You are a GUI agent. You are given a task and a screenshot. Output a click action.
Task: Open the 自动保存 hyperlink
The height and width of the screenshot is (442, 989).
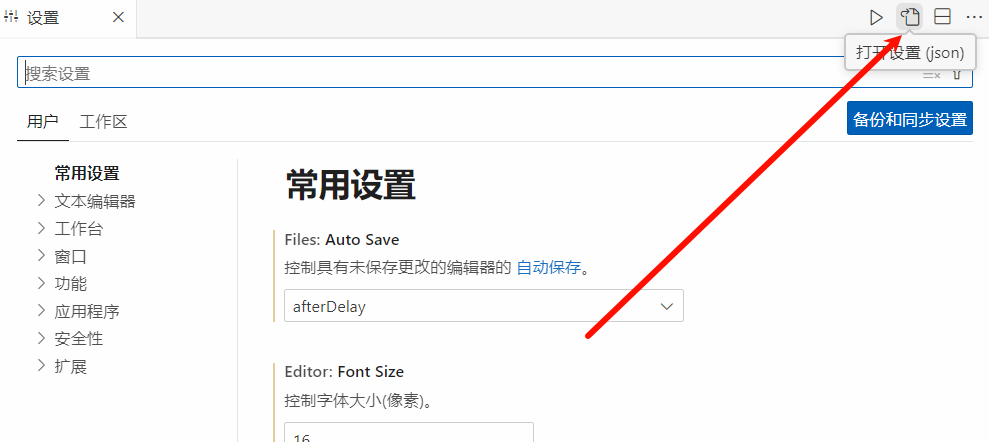coord(548,268)
